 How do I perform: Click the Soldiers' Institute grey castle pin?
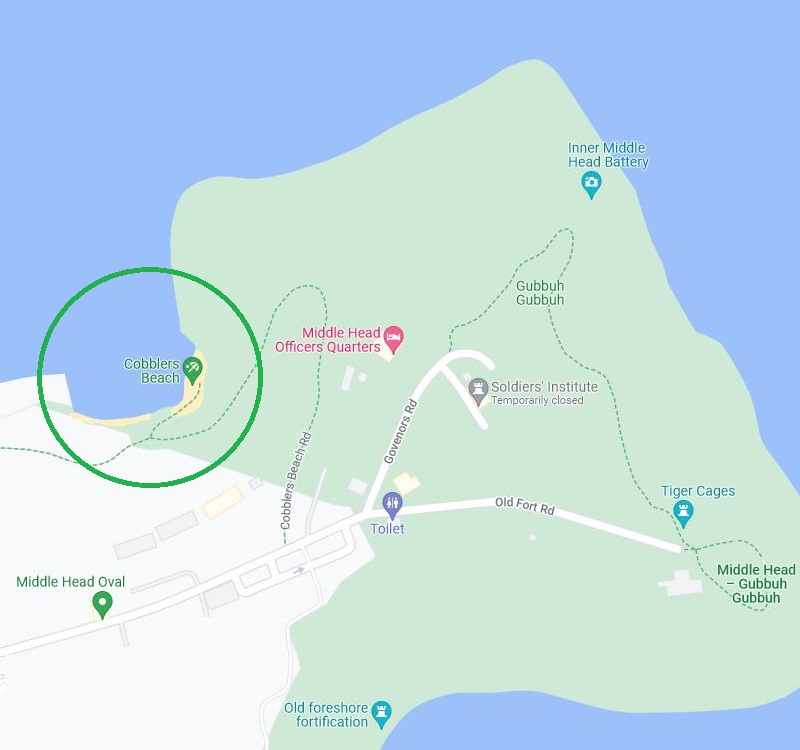478,391
